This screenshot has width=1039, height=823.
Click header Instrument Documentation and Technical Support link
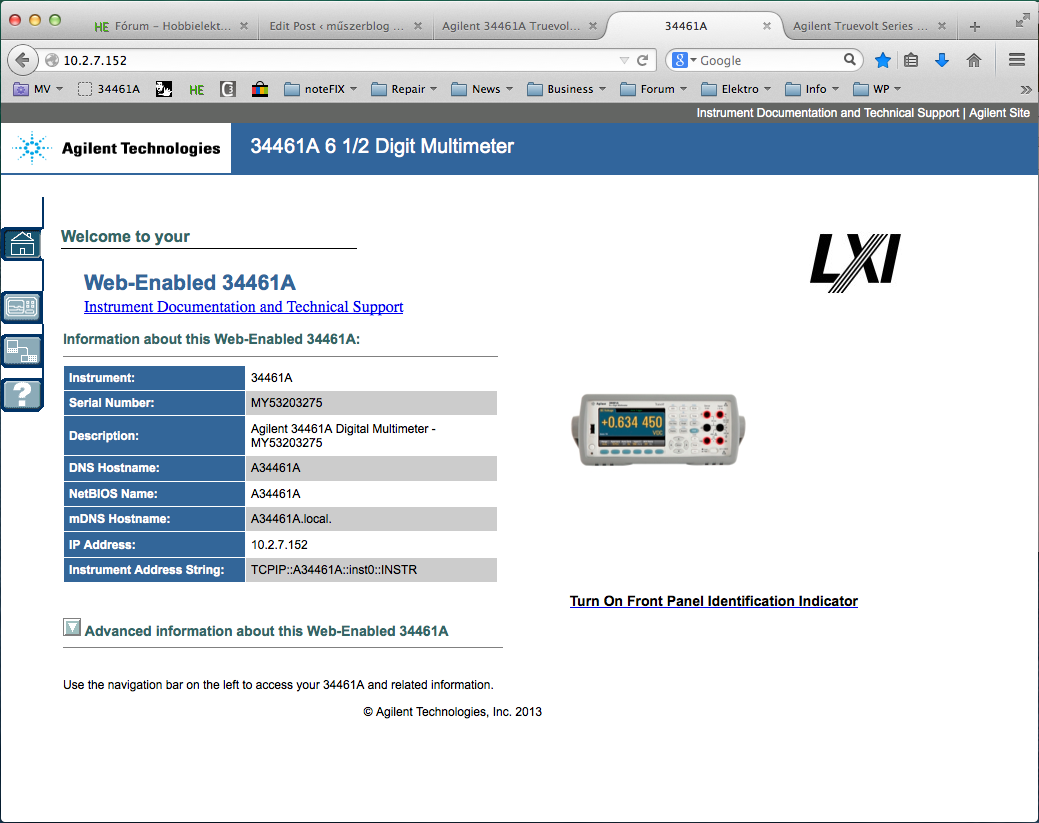pos(828,113)
